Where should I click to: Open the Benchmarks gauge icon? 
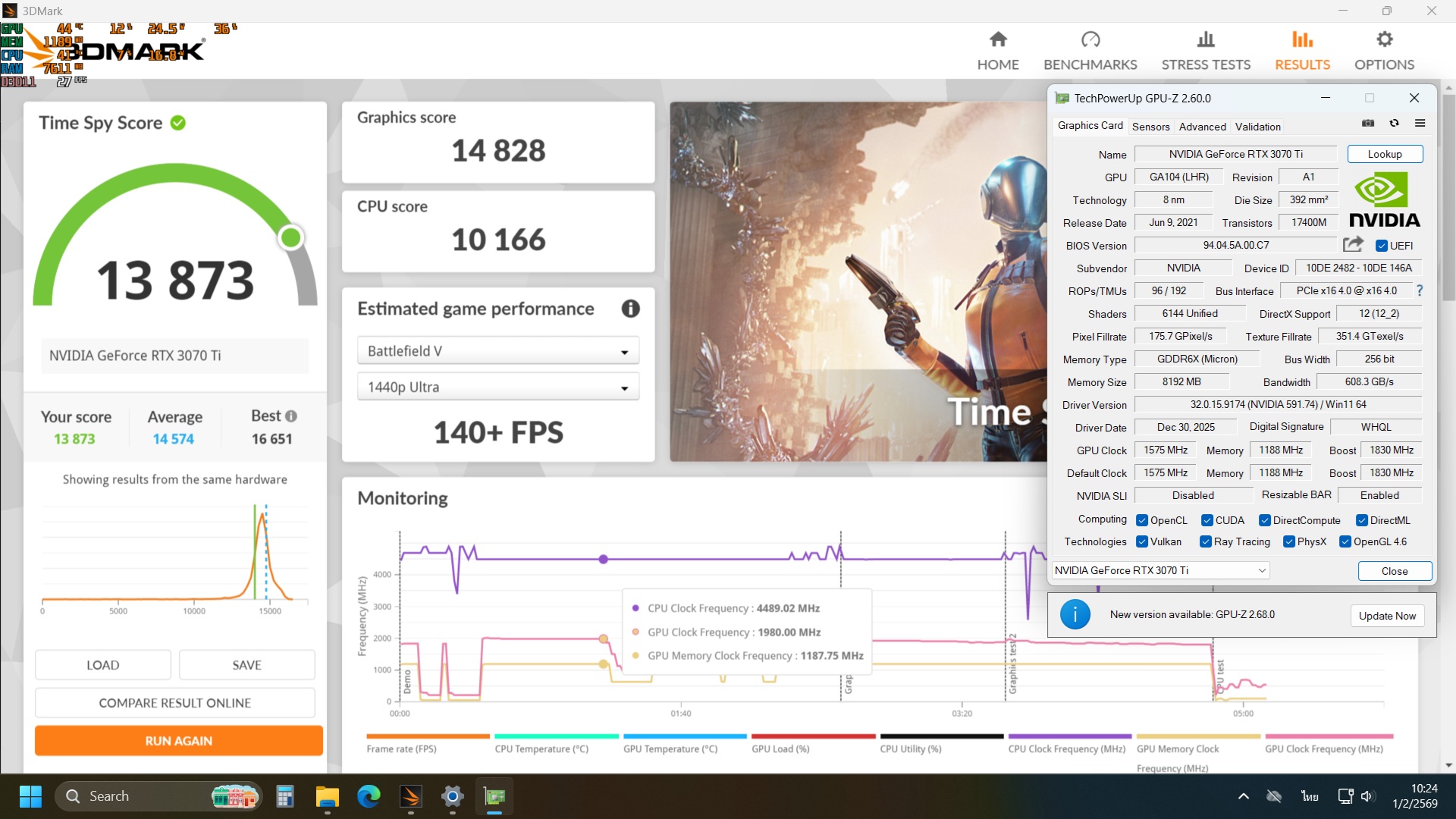click(1090, 39)
